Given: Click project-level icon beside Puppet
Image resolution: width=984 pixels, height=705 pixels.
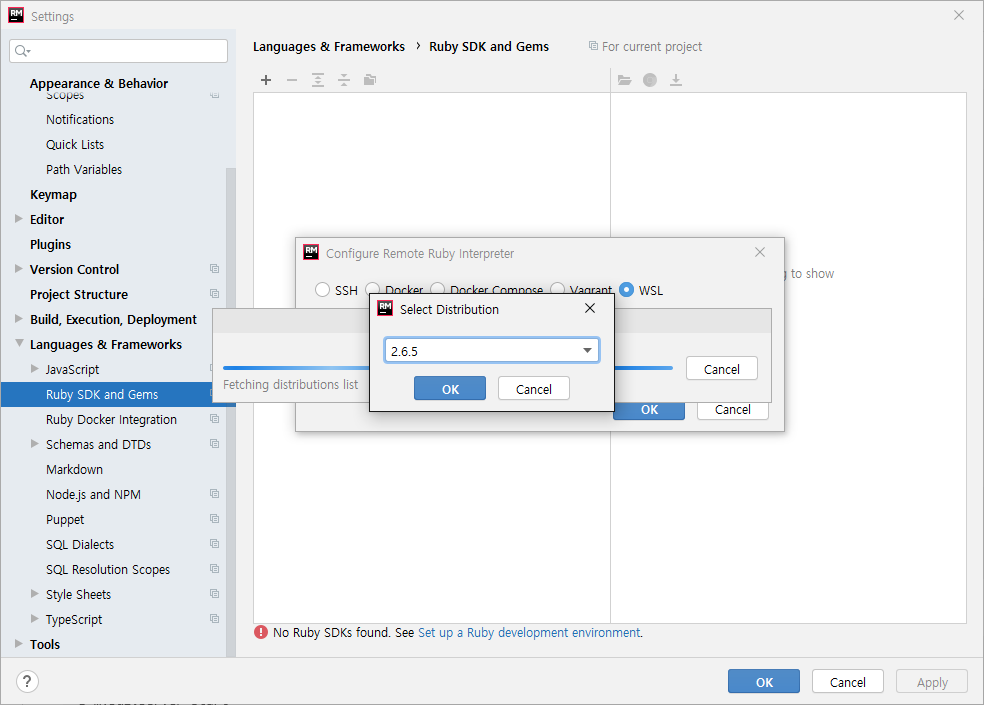Looking at the screenshot, I should pos(215,519).
